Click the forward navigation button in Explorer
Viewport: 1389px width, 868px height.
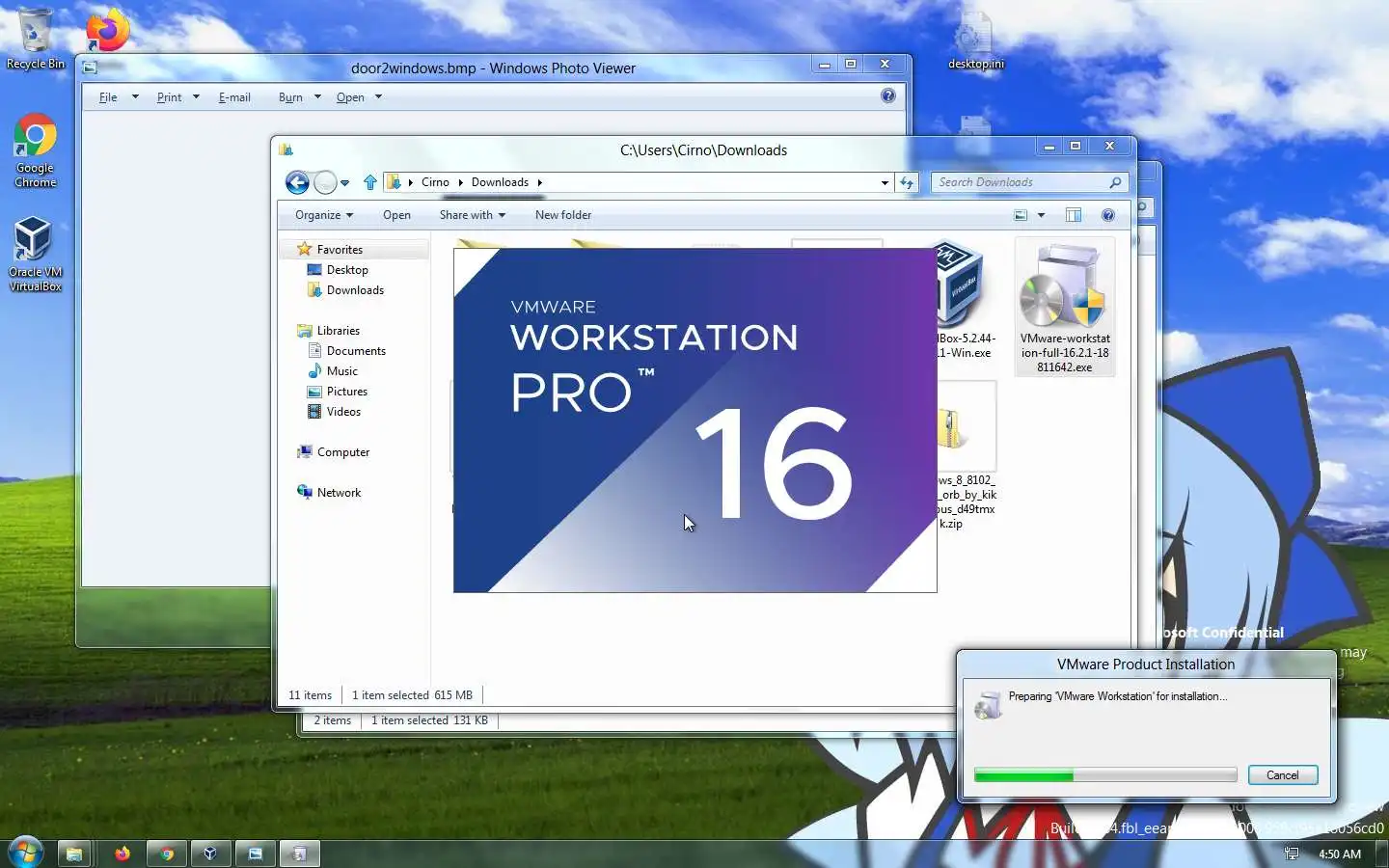tap(326, 182)
